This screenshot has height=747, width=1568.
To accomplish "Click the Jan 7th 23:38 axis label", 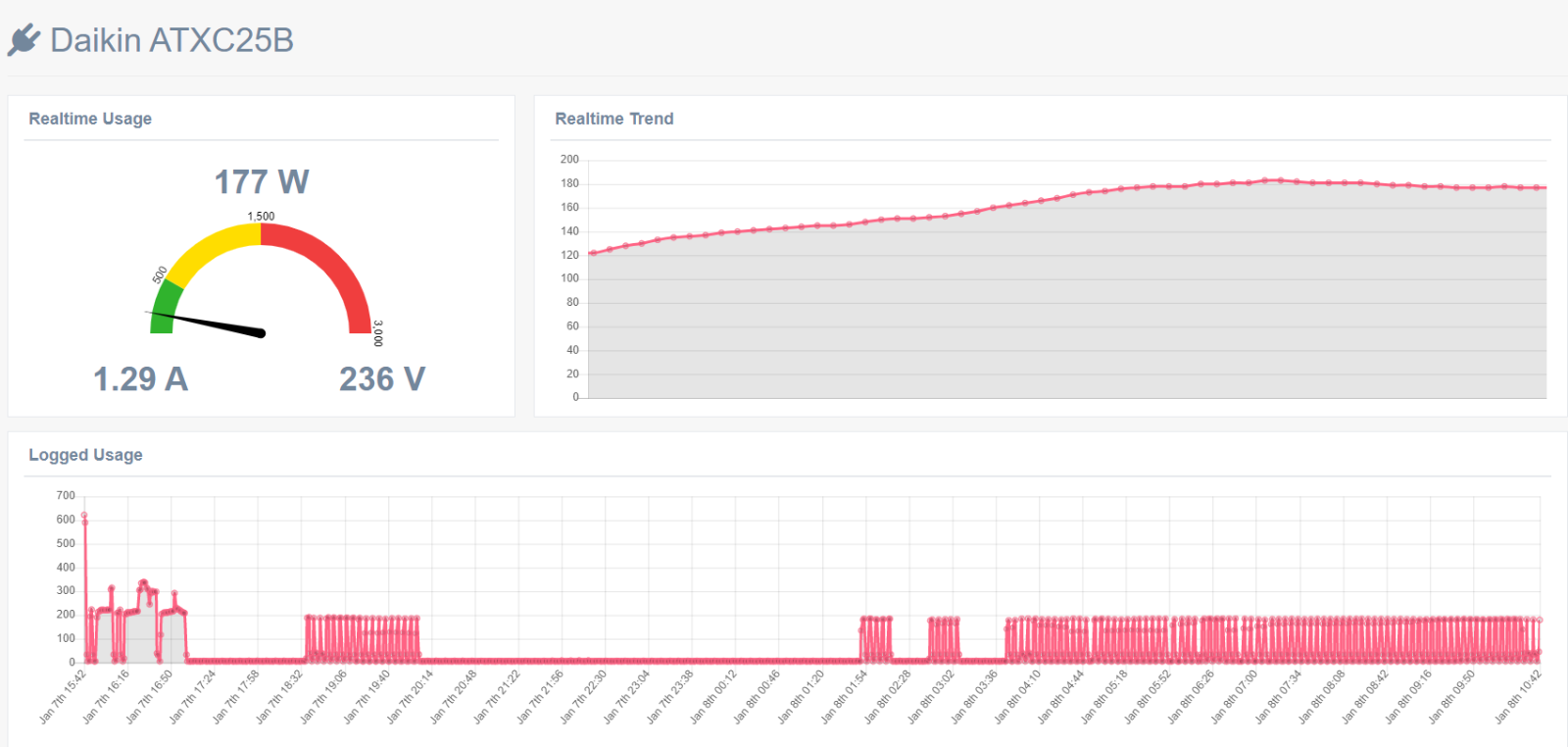I will click(670, 697).
